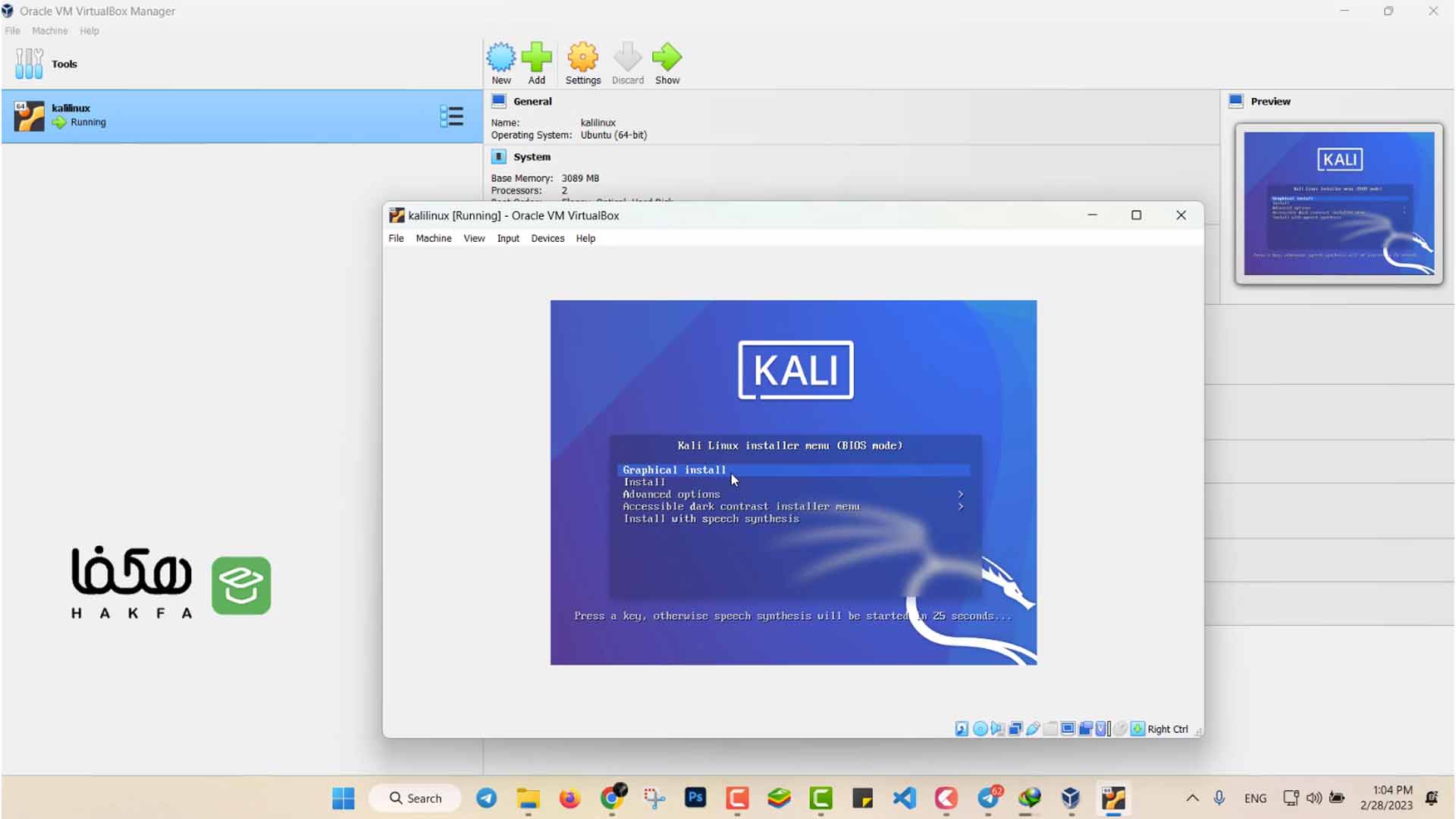The image size is (1456, 819).
Task: Click the New machine toolbar icon
Action: tap(501, 57)
